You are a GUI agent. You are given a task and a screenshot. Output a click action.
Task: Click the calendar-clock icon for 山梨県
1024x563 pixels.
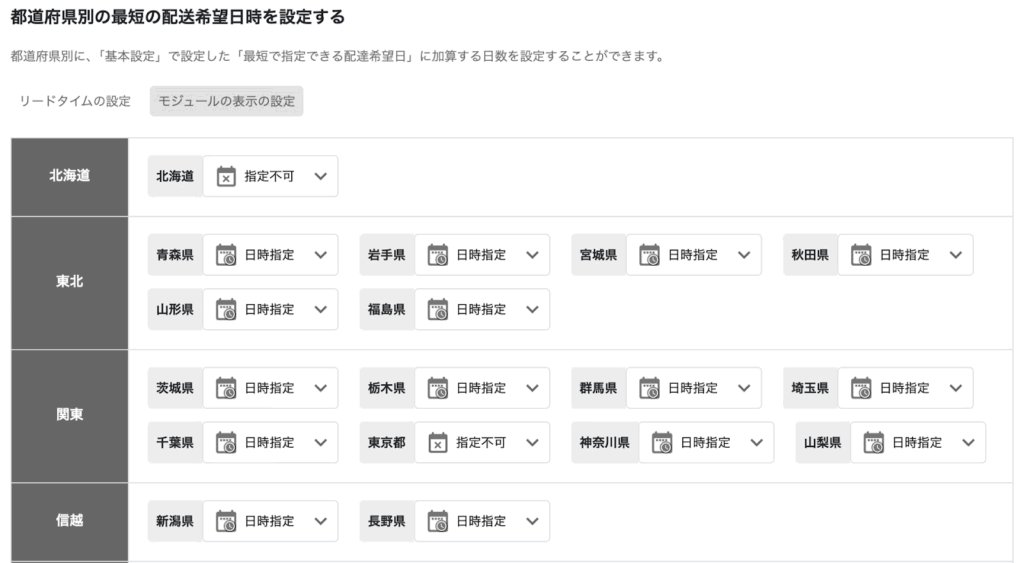point(874,442)
